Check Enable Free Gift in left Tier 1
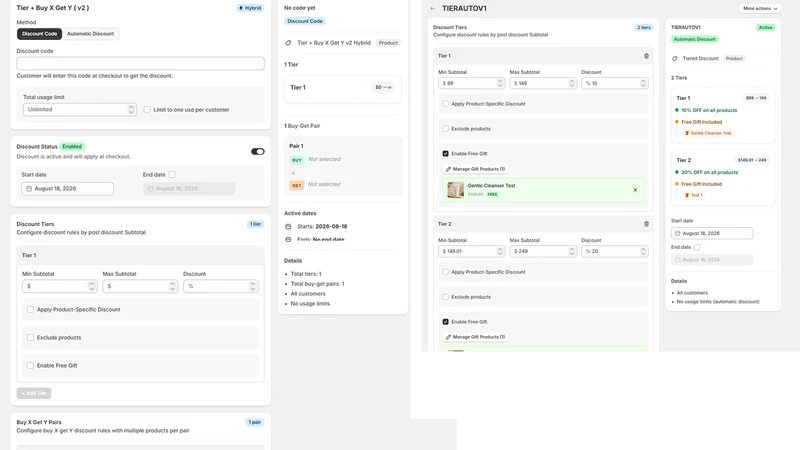The width and height of the screenshot is (800, 450). (31, 366)
